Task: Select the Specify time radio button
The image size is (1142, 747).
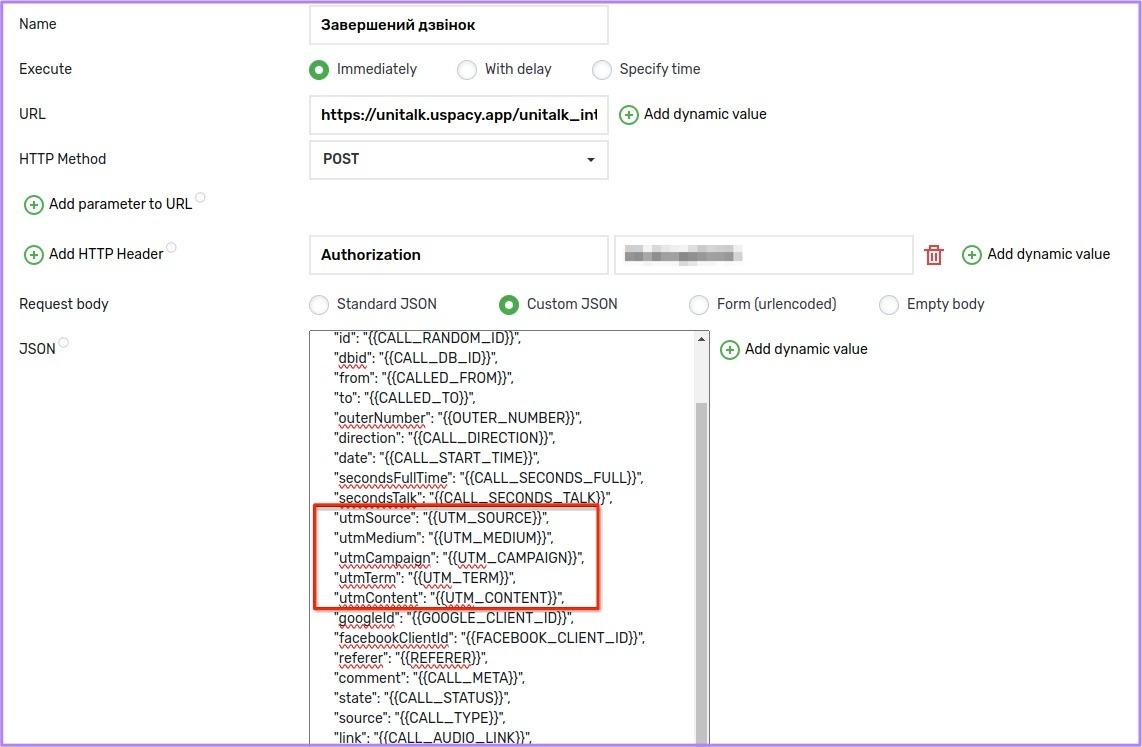Action: (601, 70)
